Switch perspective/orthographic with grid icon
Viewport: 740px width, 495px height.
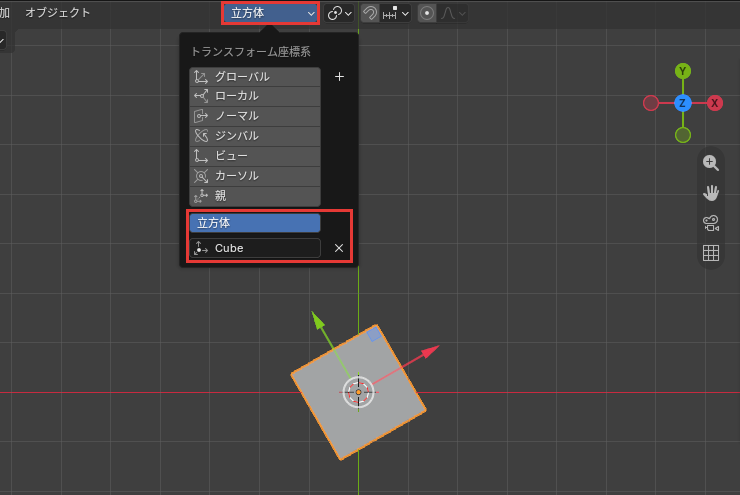click(711, 253)
